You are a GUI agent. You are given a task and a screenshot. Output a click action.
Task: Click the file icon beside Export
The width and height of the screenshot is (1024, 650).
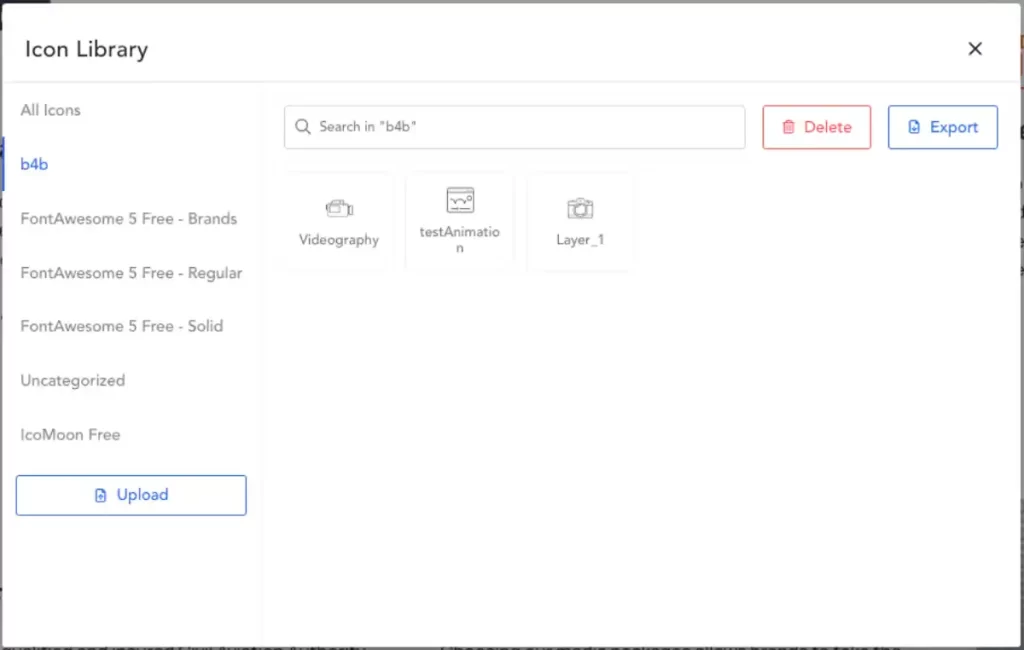pos(914,127)
